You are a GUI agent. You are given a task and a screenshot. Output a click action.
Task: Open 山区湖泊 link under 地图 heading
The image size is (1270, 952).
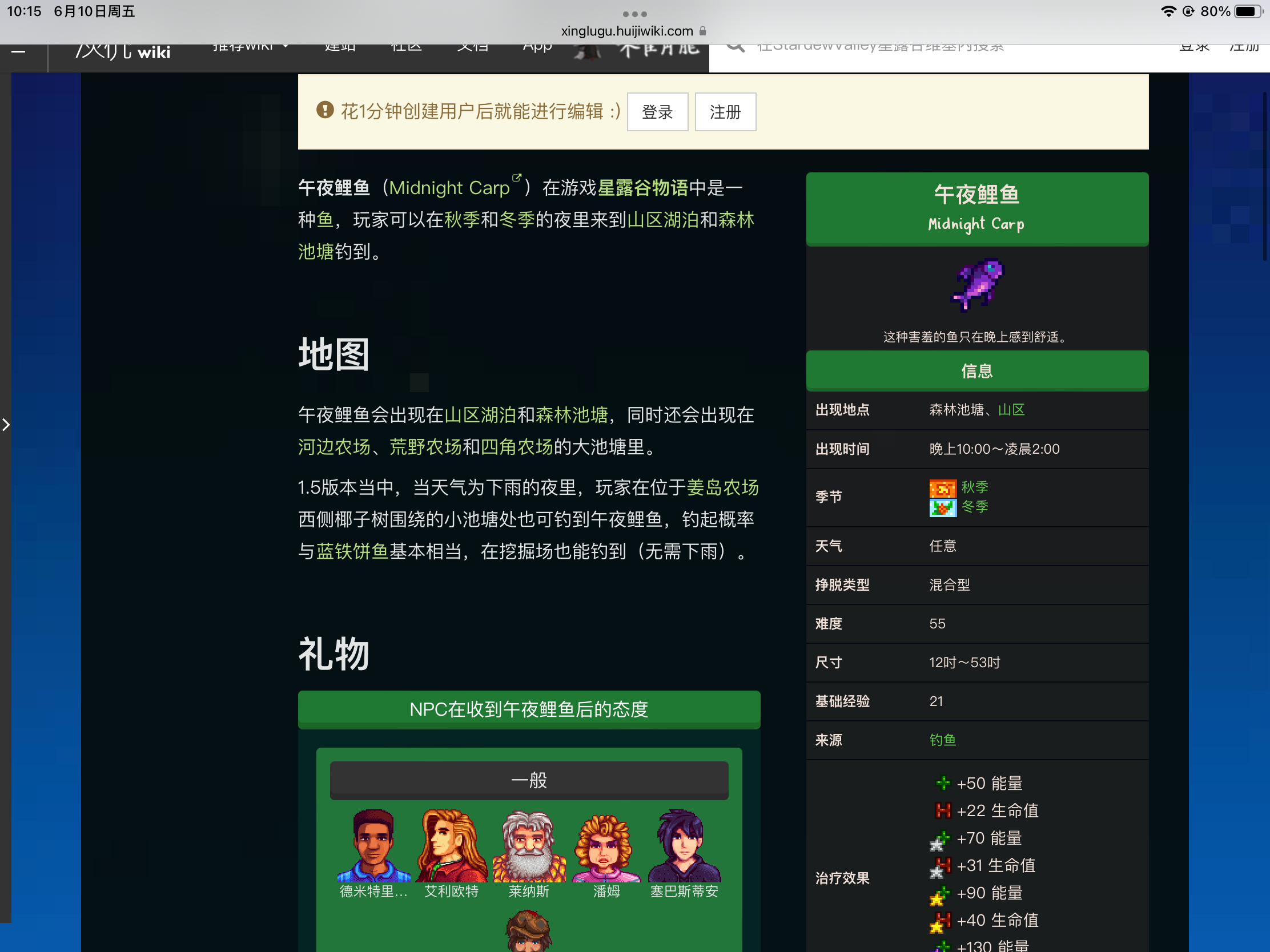point(480,415)
